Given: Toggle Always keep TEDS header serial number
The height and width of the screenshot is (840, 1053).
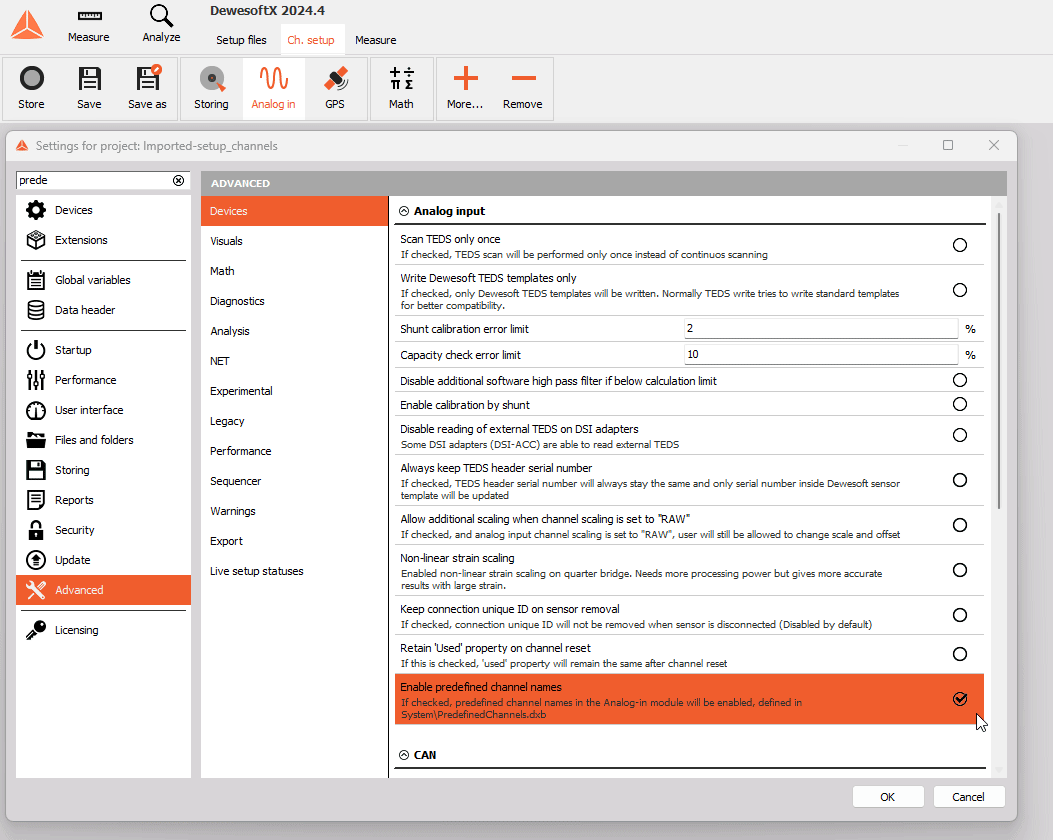Looking at the screenshot, I should (960, 480).
